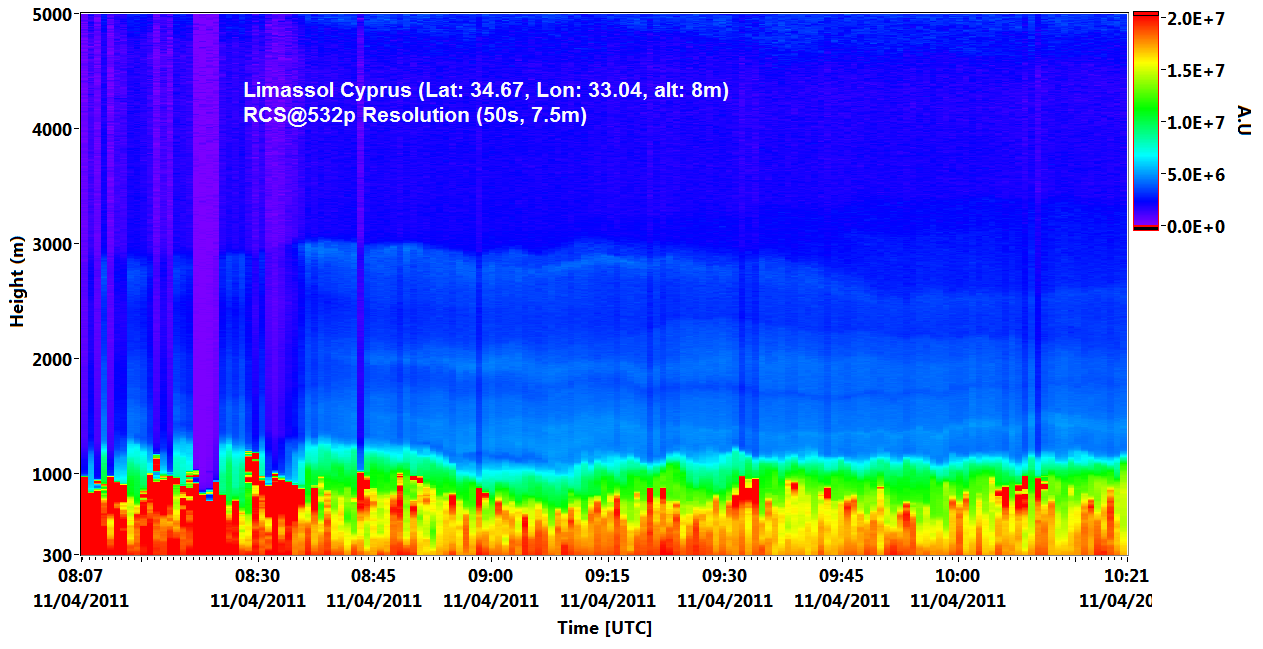Click the 08:07 start time tick label

click(81, 576)
